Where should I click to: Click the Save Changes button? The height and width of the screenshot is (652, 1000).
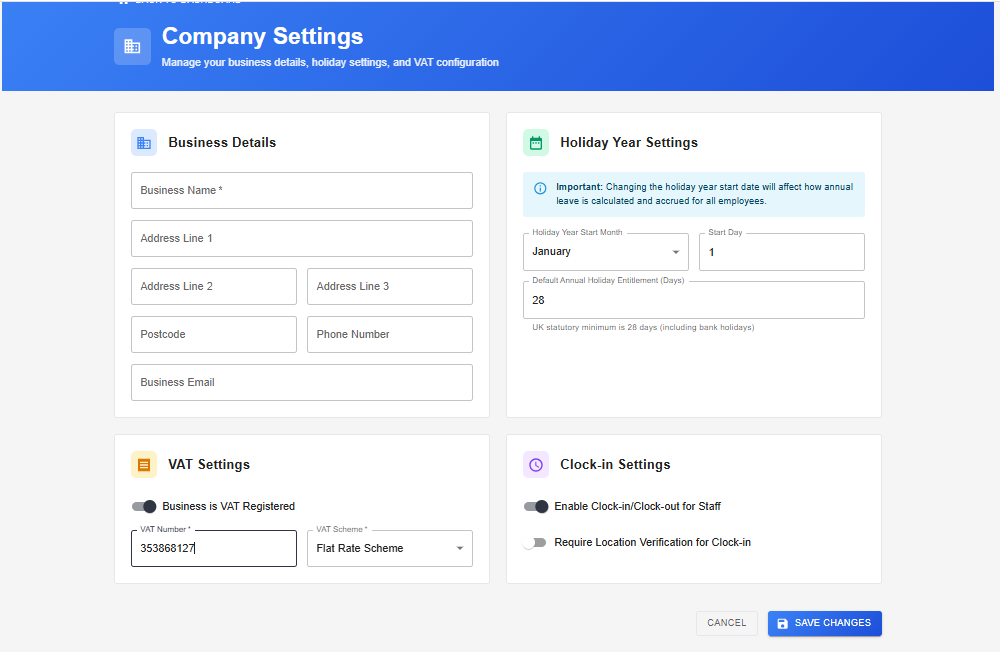pyautogui.click(x=825, y=623)
